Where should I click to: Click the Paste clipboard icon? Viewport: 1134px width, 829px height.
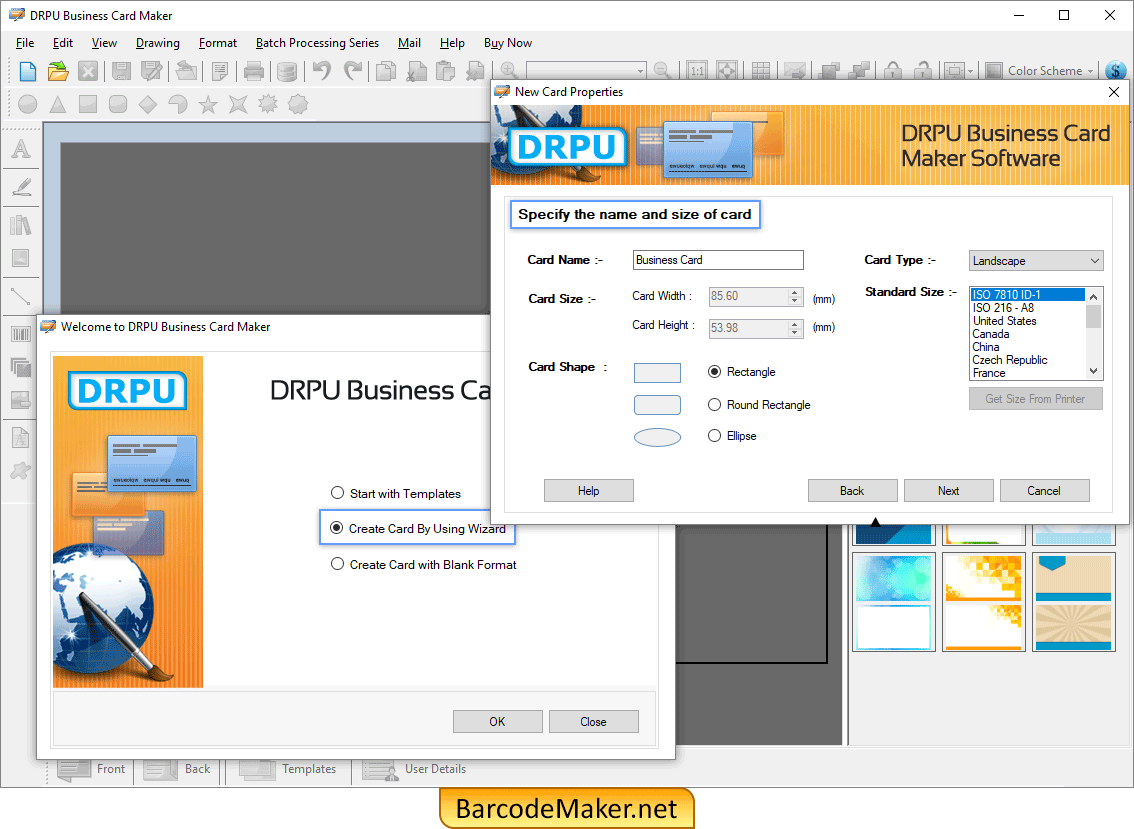[x=446, y=71]
